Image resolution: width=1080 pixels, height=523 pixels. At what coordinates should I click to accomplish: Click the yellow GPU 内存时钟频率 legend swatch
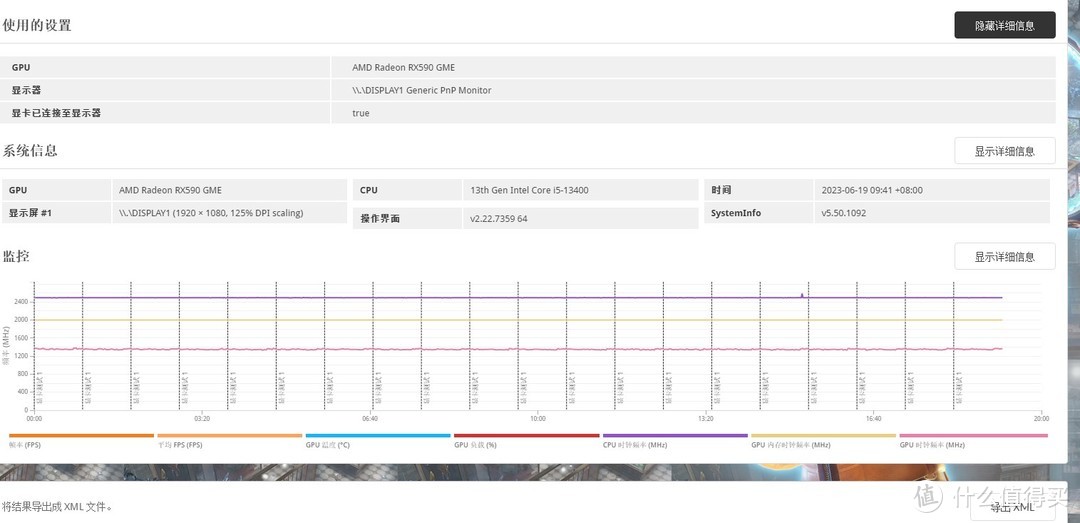coord(823,436)
